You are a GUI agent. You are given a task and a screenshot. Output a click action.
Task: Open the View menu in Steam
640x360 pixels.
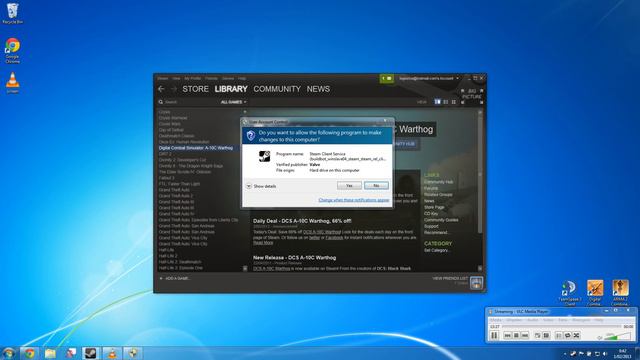pos(176,78)
